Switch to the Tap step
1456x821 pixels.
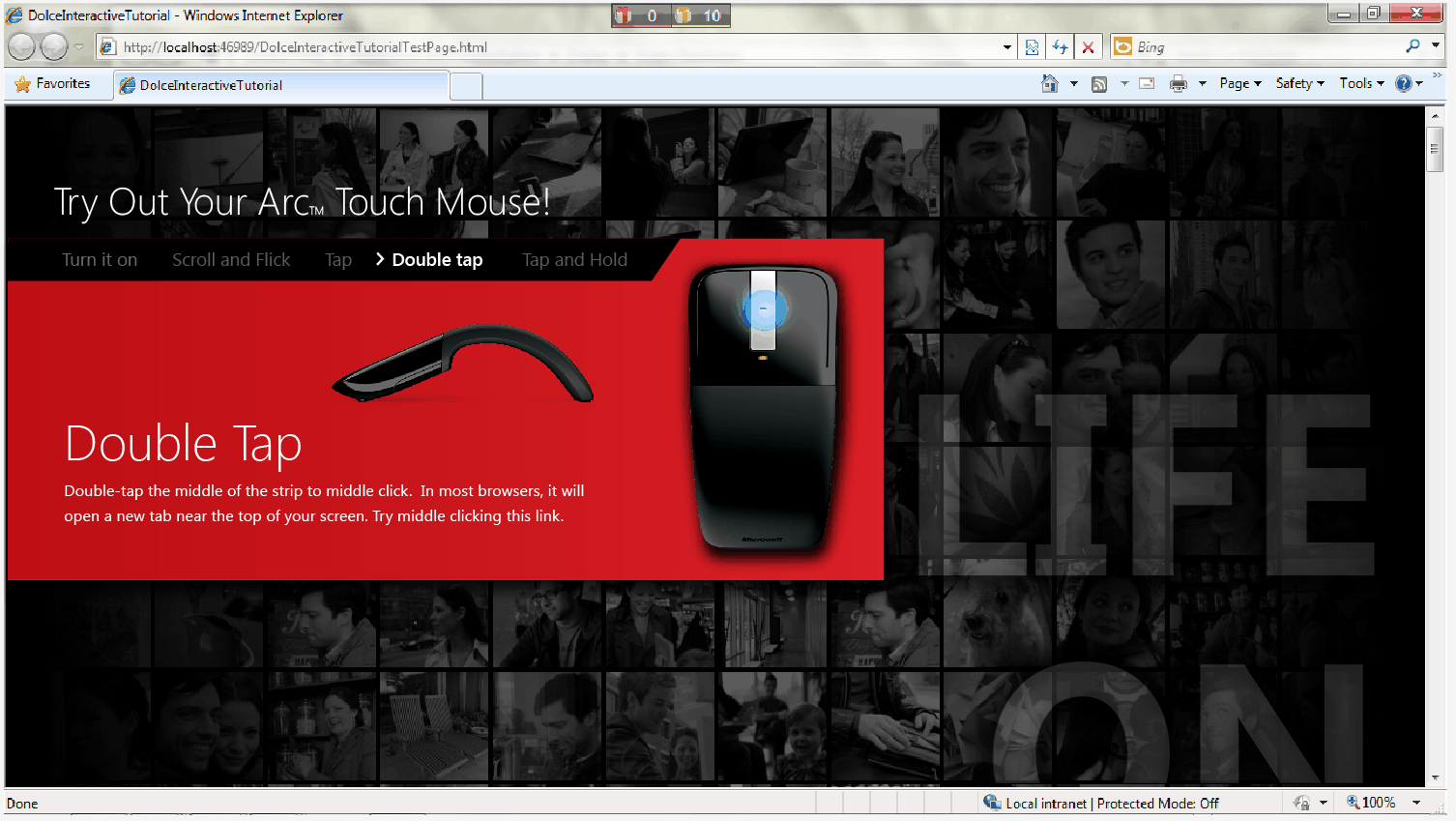(338, 260)
